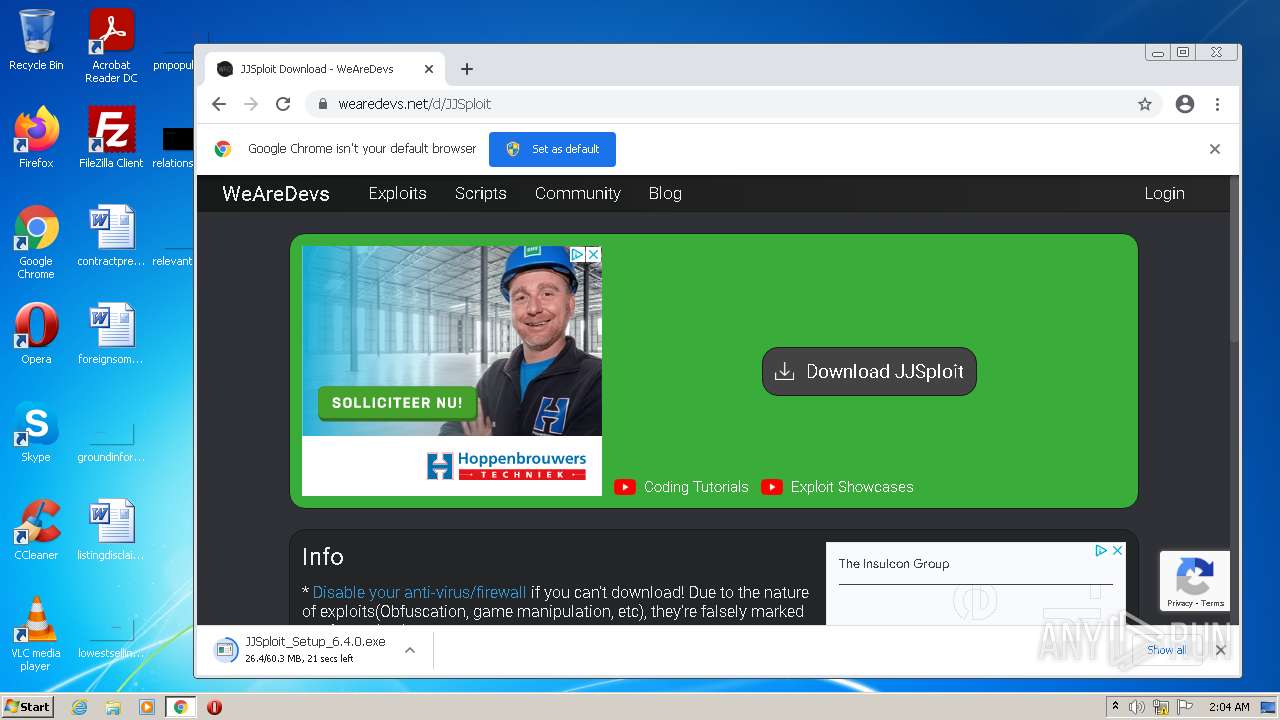Viewport: 1280px width, 720px height.
Task: Click the page's vertical scrollbar
Action: 1234,262
